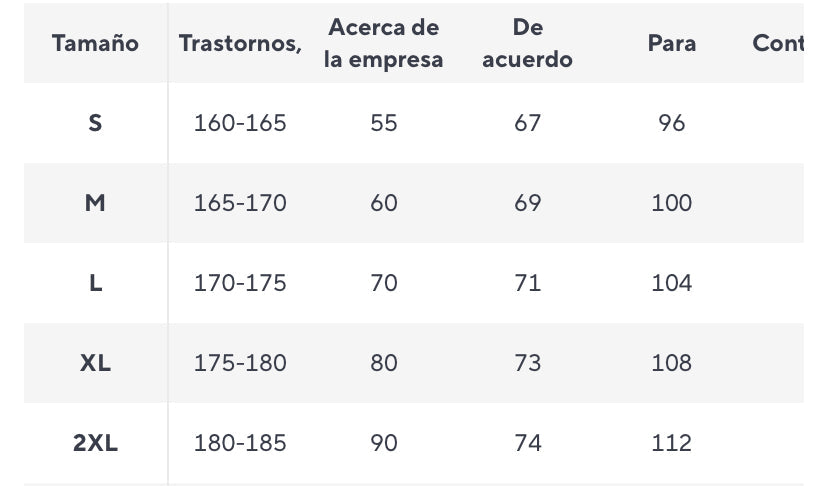The height and width of the screenshot is (486, 828).
Task: Click the Trastornos column header
Action: 240,43
